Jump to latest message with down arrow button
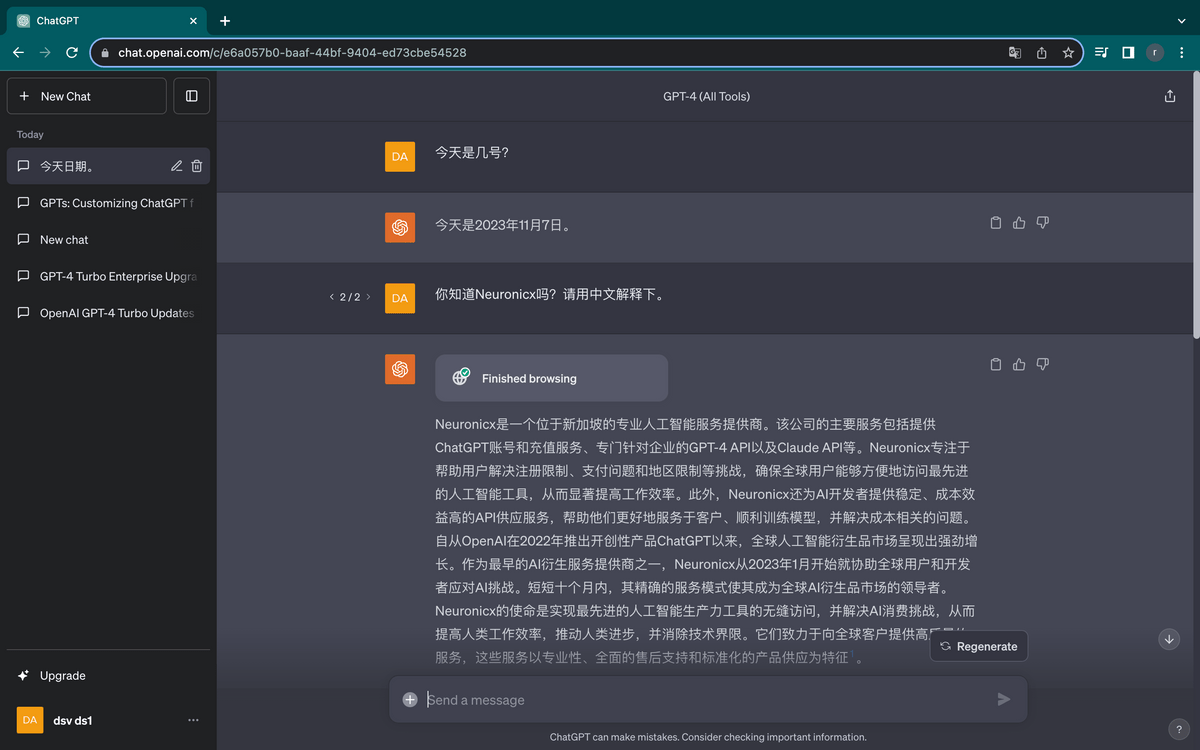 click(x=1168, y=638)
